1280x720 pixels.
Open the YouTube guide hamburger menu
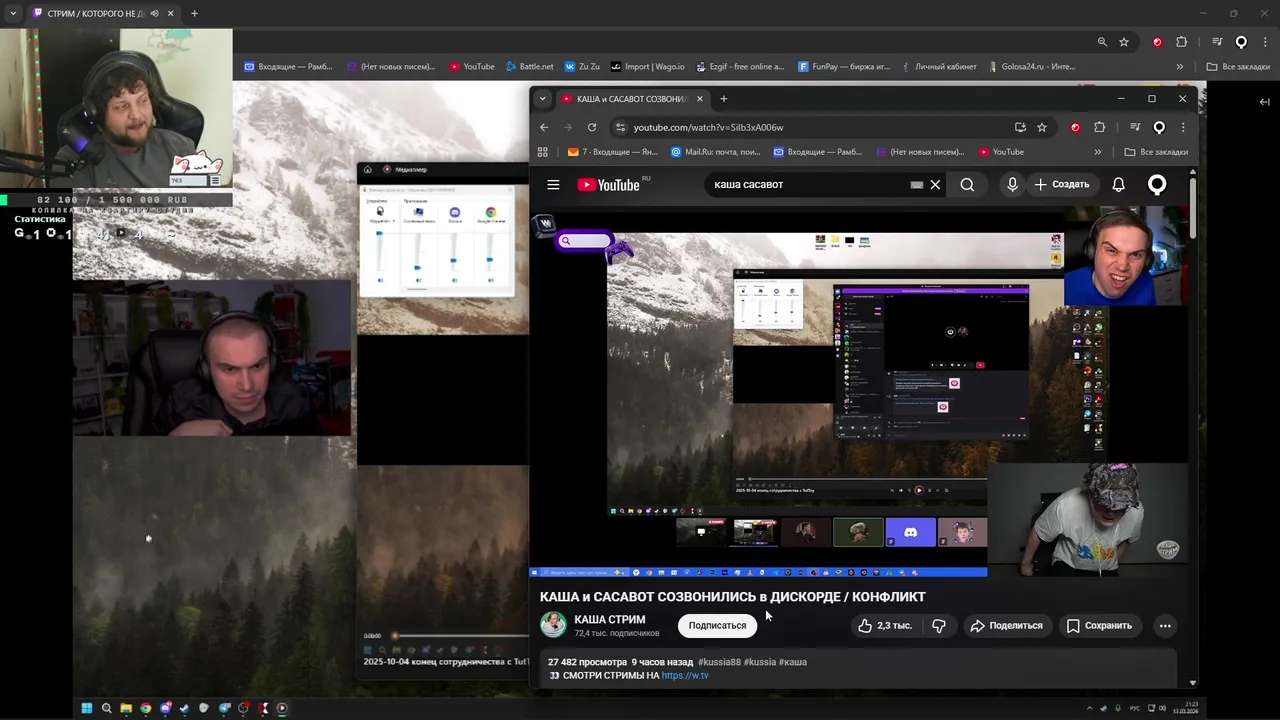click(x=553, y=184)
